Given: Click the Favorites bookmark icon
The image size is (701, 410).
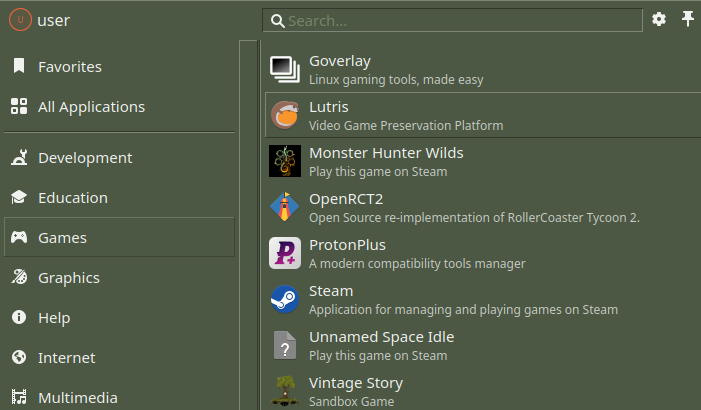Looking at the screenshot, I should pos(19,66).
